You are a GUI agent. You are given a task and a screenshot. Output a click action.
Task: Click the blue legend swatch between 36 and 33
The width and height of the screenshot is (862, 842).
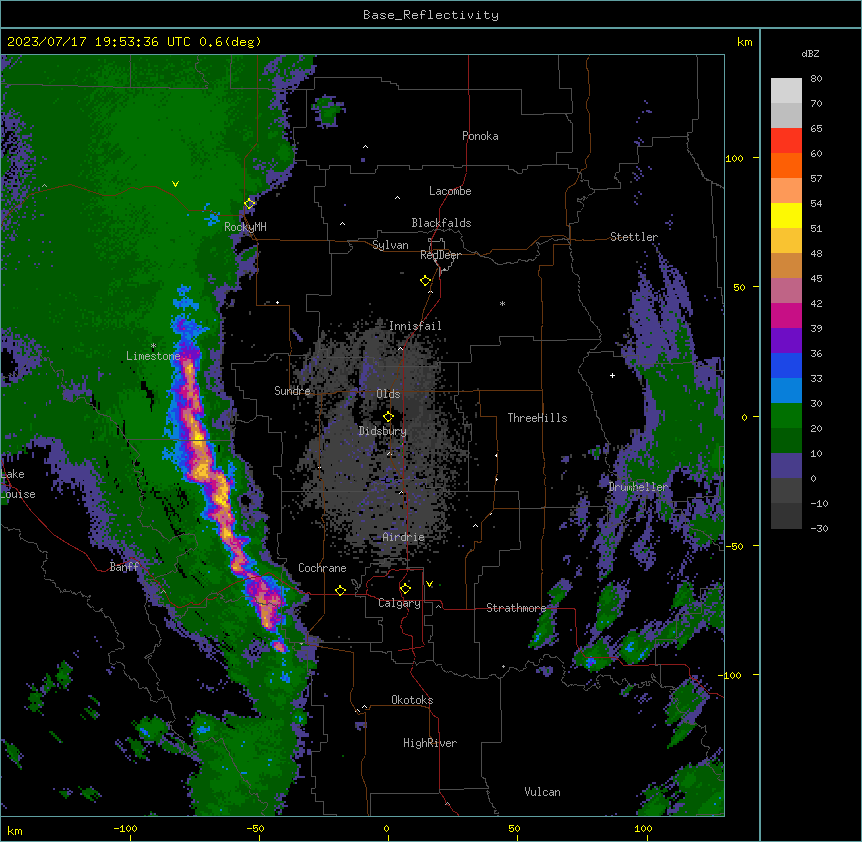pyautogui.click(x=786, y=366)
